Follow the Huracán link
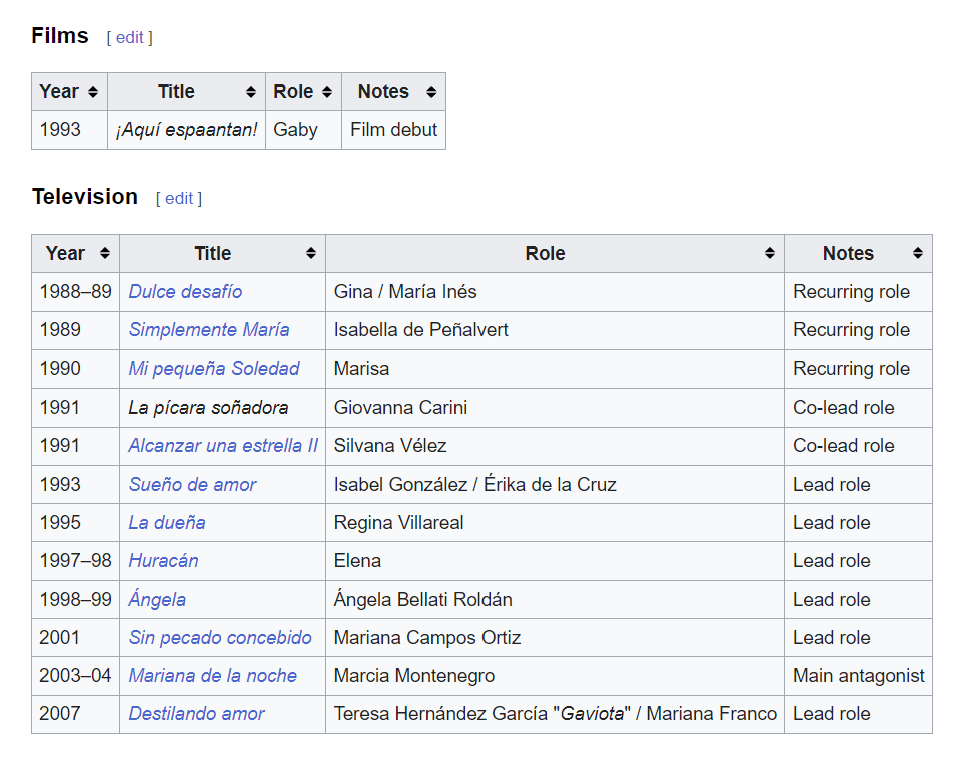962x766 pixels. (163, 561)
